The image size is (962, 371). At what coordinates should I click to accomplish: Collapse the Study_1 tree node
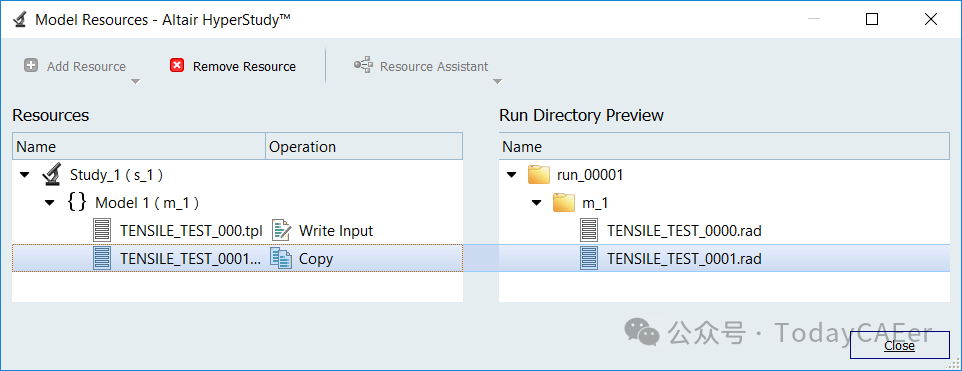(25, 175)
